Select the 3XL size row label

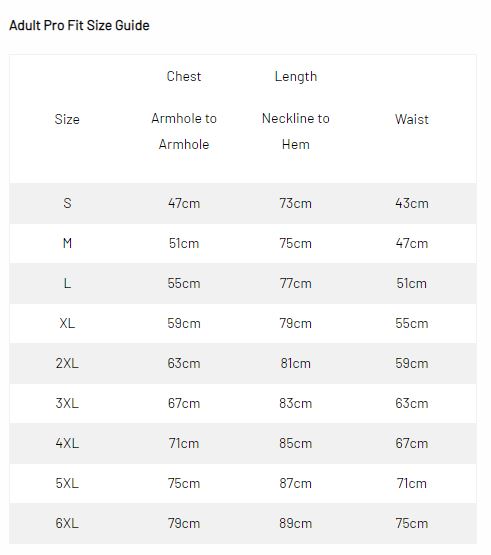67,403
